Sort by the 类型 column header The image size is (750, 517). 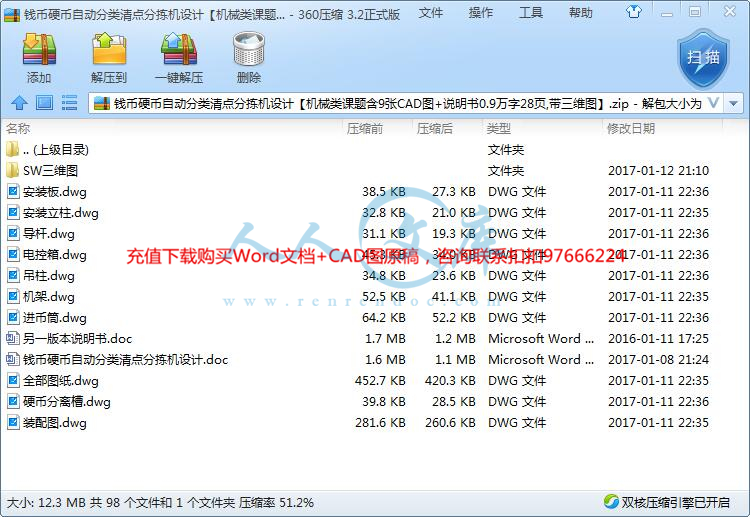(x=498, y=129)
